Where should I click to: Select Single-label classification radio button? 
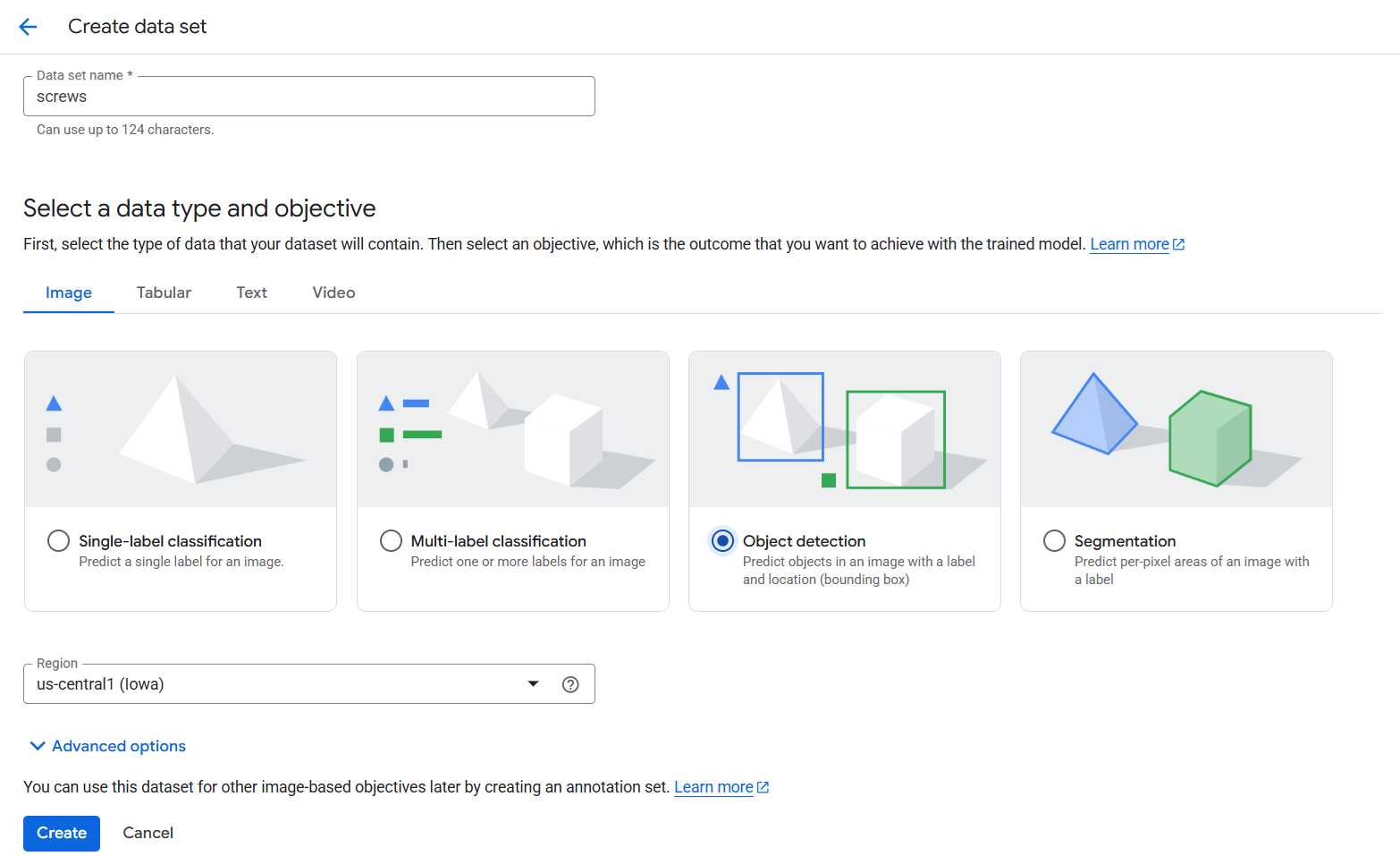pyautogui.click(x=58, y=541)
